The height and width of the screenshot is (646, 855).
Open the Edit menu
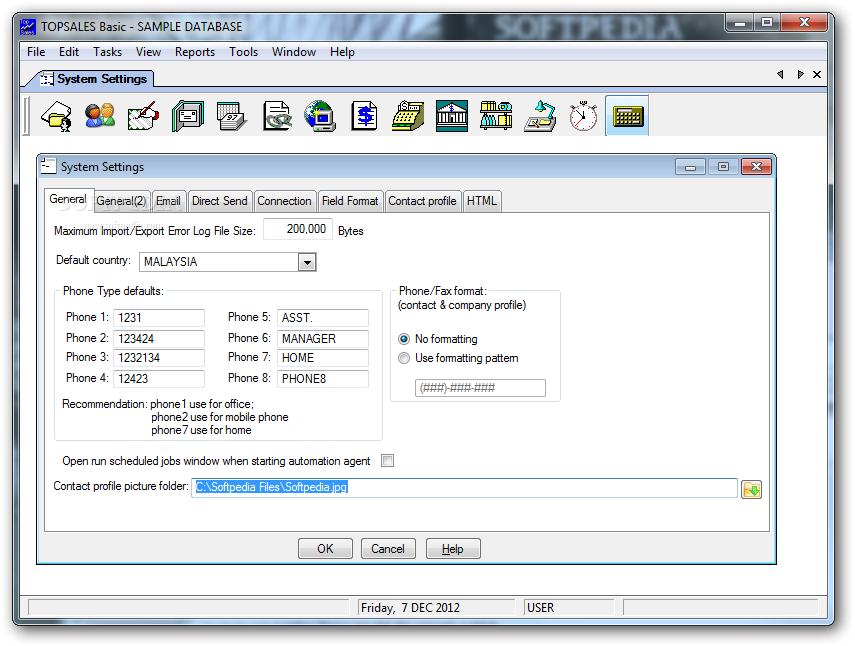click(69, 52)
